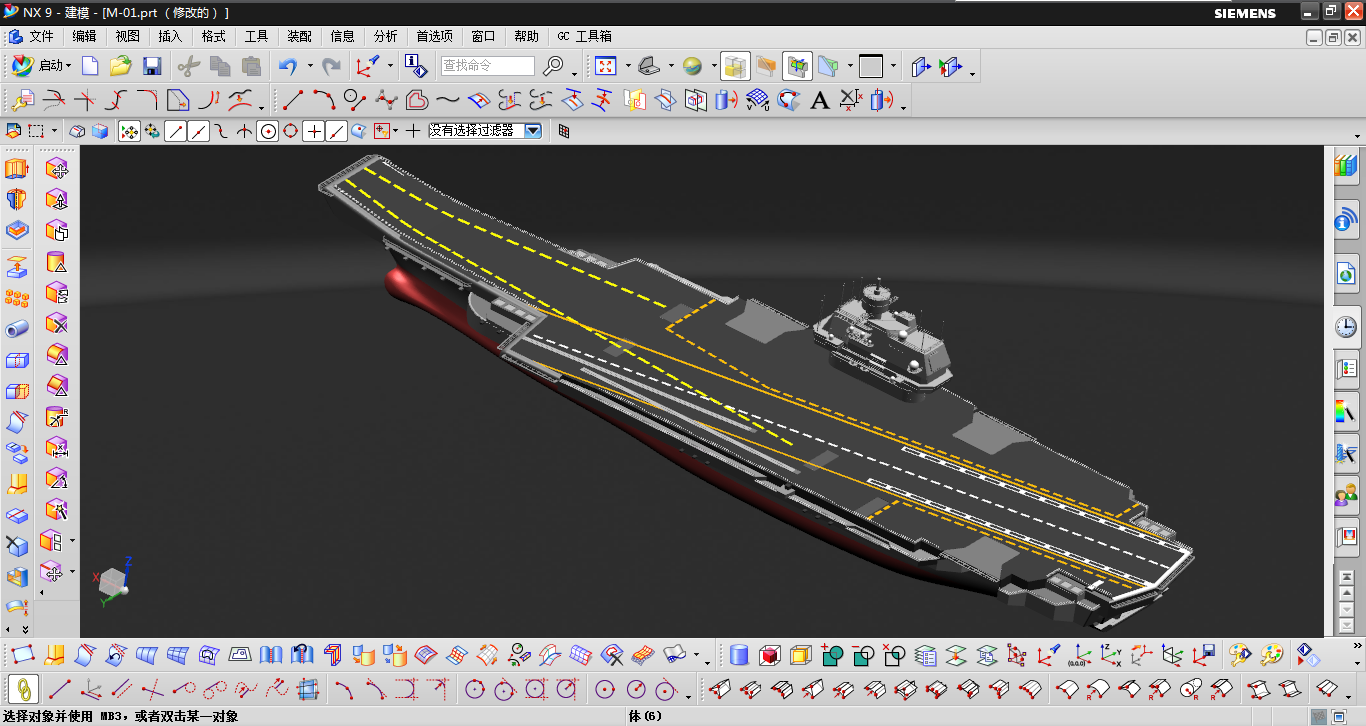
Task: Click the gray background color swatch
Action: 871,66
